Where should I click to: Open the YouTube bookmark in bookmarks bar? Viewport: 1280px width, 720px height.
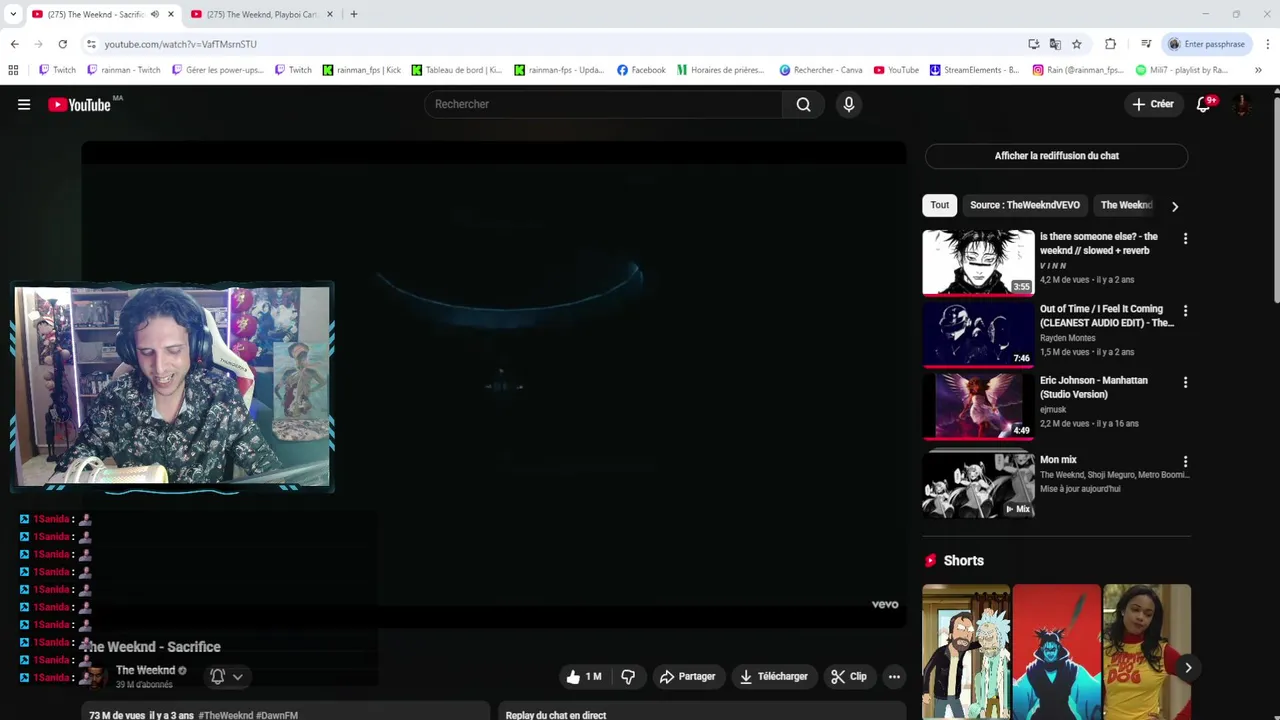tap(896, 70)
